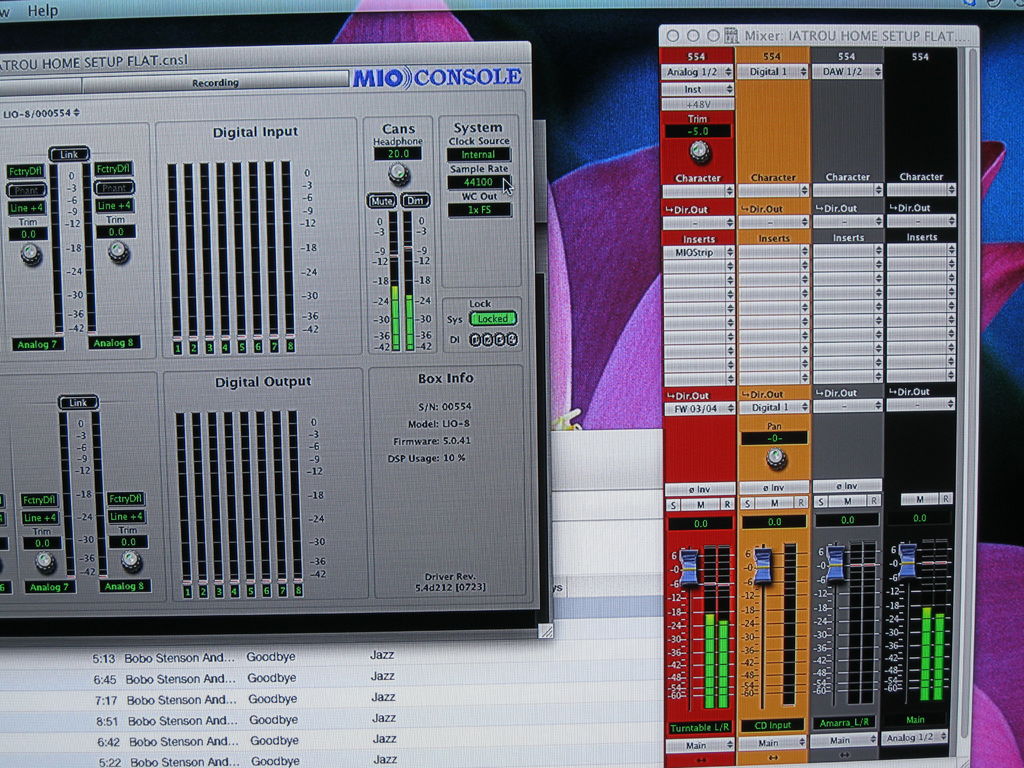Click the Pan -0- value field on the orange strip
This screenshot has width=1024, height=768.
(774, 438)
